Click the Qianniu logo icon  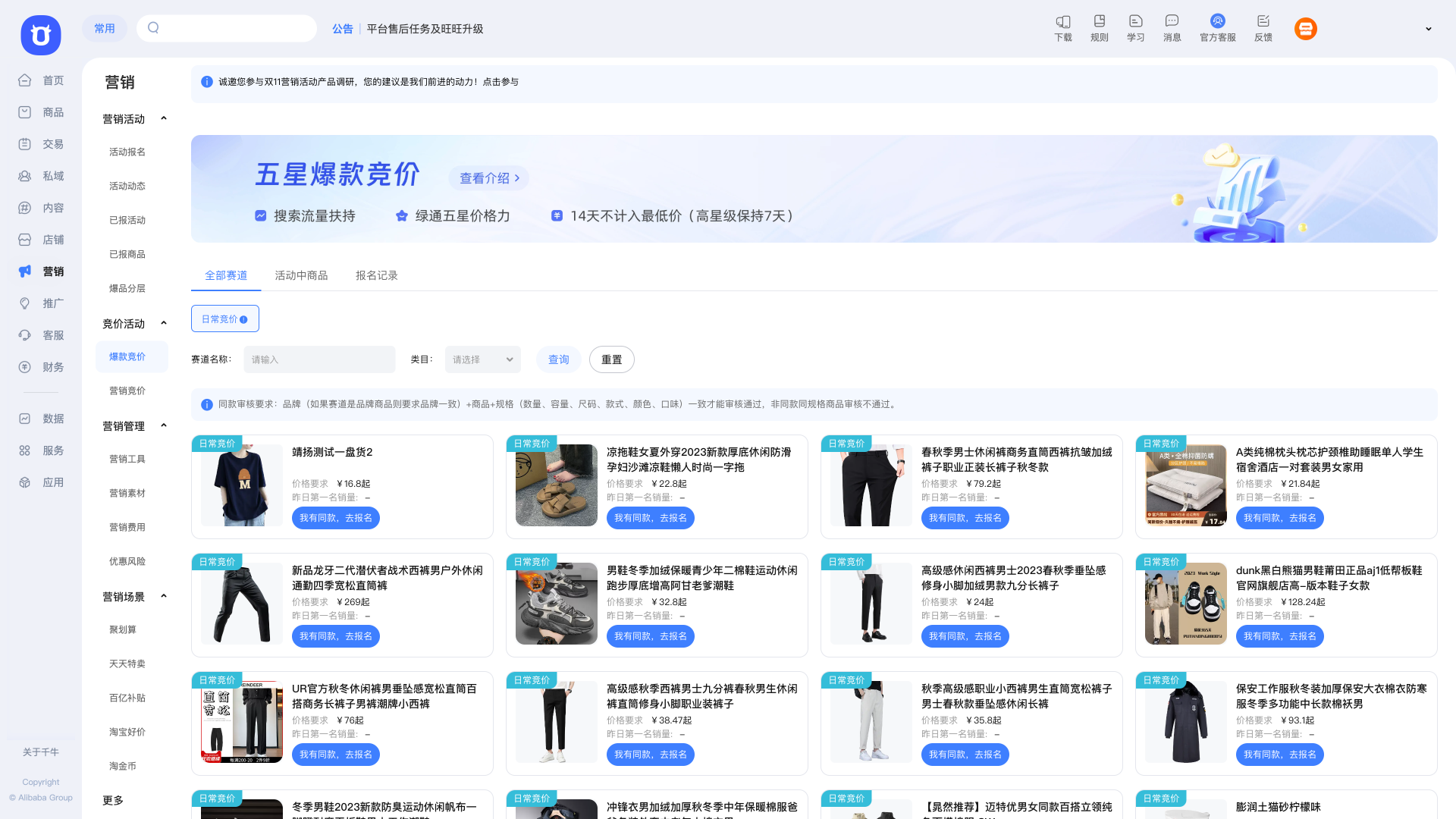click(x=41, y=35)
